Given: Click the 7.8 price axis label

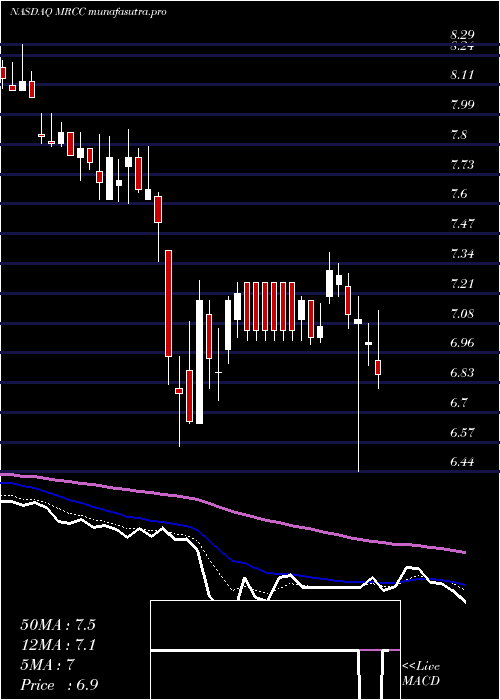Looking at the screenshot, I should 459,134.
